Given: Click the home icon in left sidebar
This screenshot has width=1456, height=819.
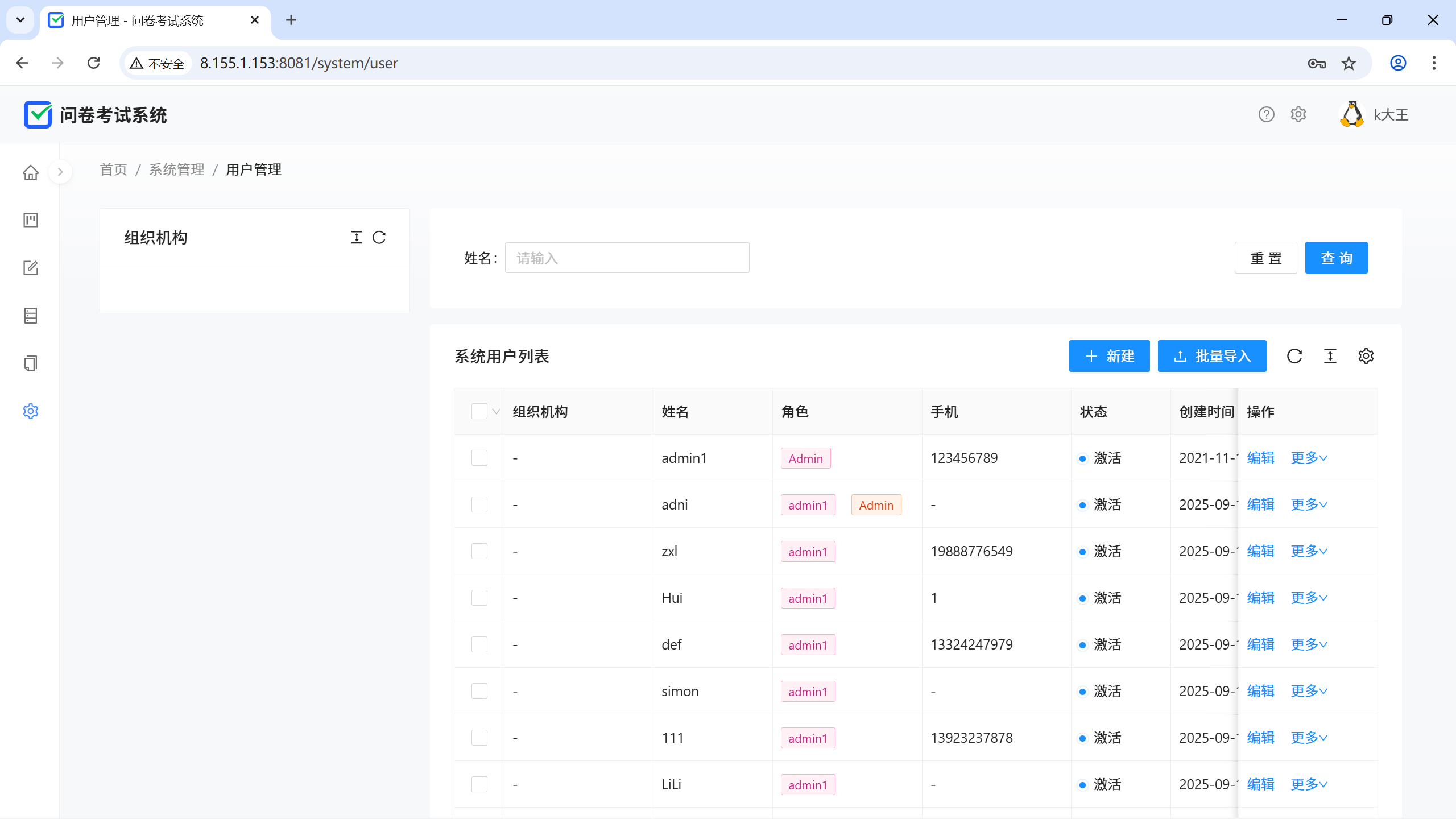Looking at the screenshot, I should (31, 172).
